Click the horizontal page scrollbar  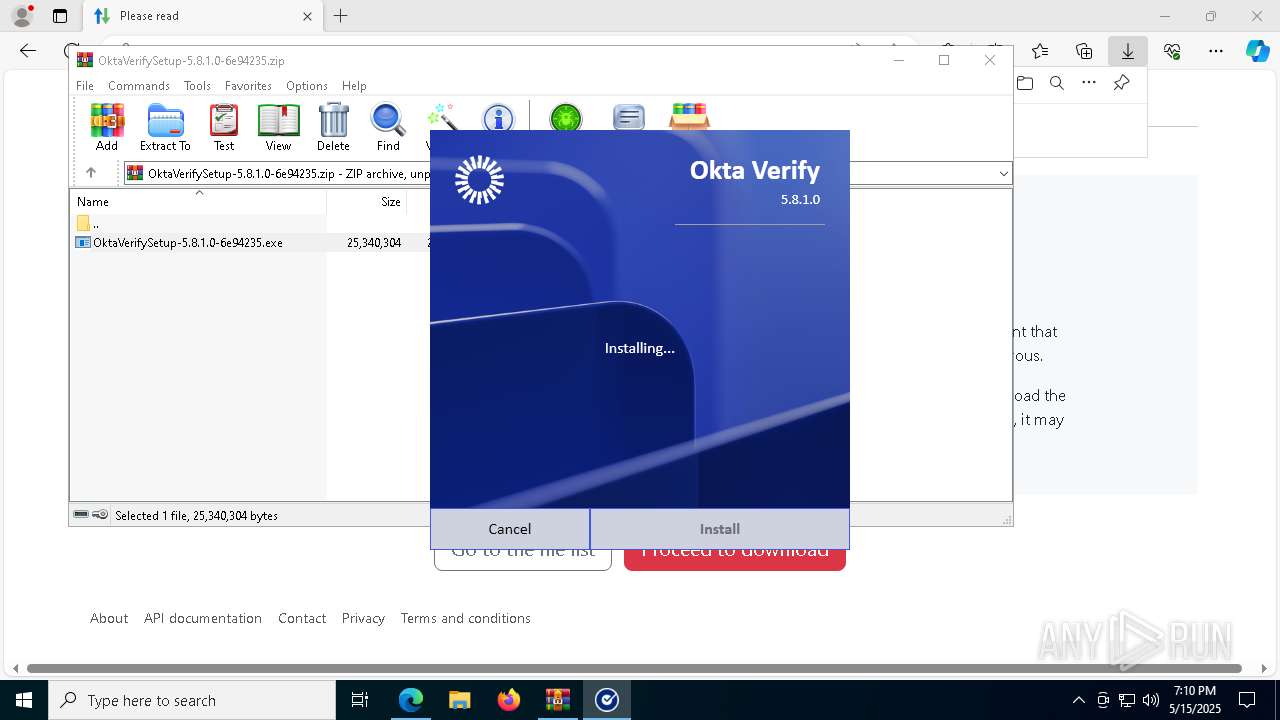(x=634, y=668)
